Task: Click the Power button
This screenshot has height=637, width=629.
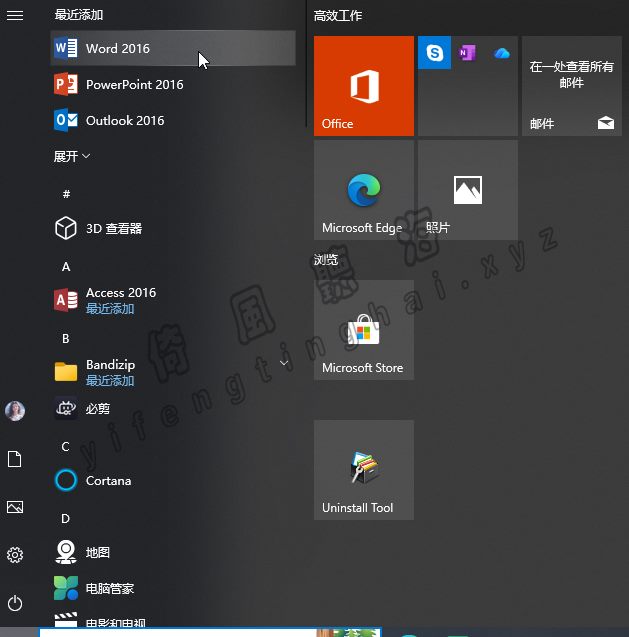Action: 15,603
